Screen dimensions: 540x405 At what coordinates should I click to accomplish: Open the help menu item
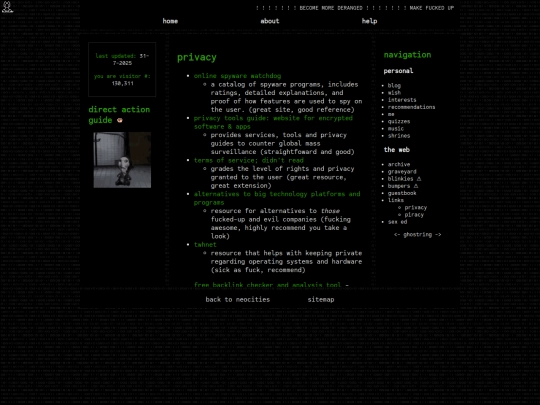[369, 21]
